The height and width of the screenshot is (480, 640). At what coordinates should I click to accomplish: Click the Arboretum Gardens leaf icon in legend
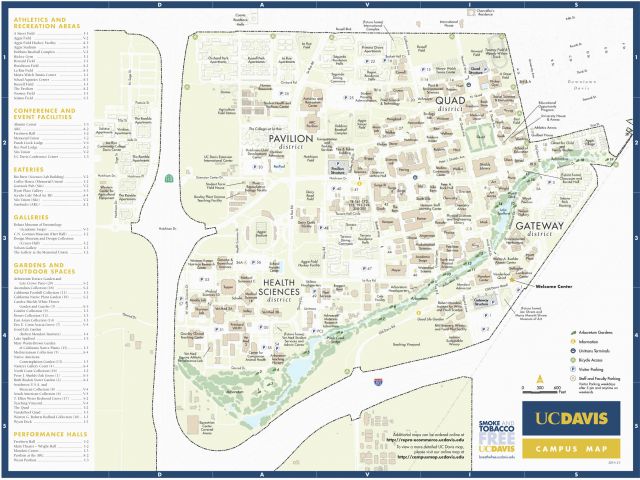pyautogui.click(x=573, y=333)
